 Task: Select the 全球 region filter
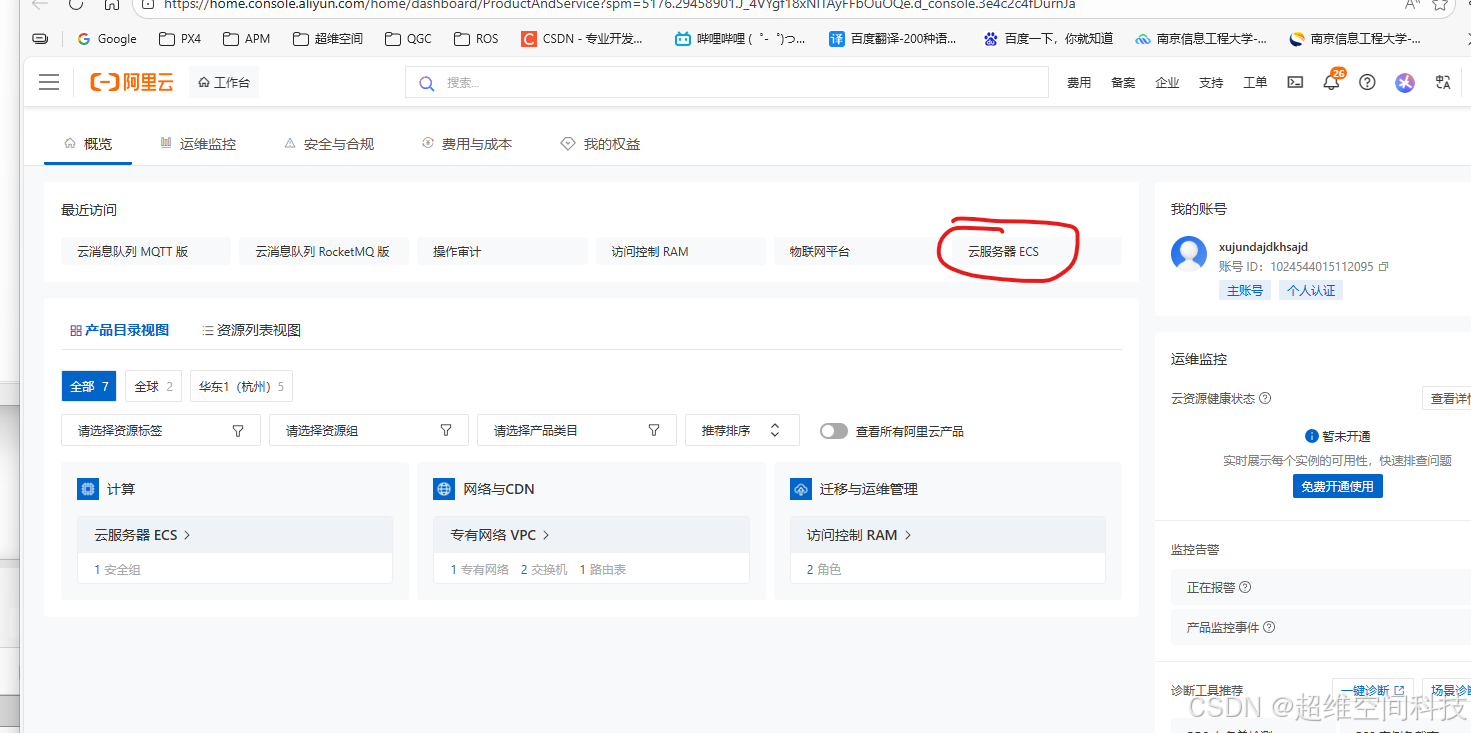[x=152, y=385]
